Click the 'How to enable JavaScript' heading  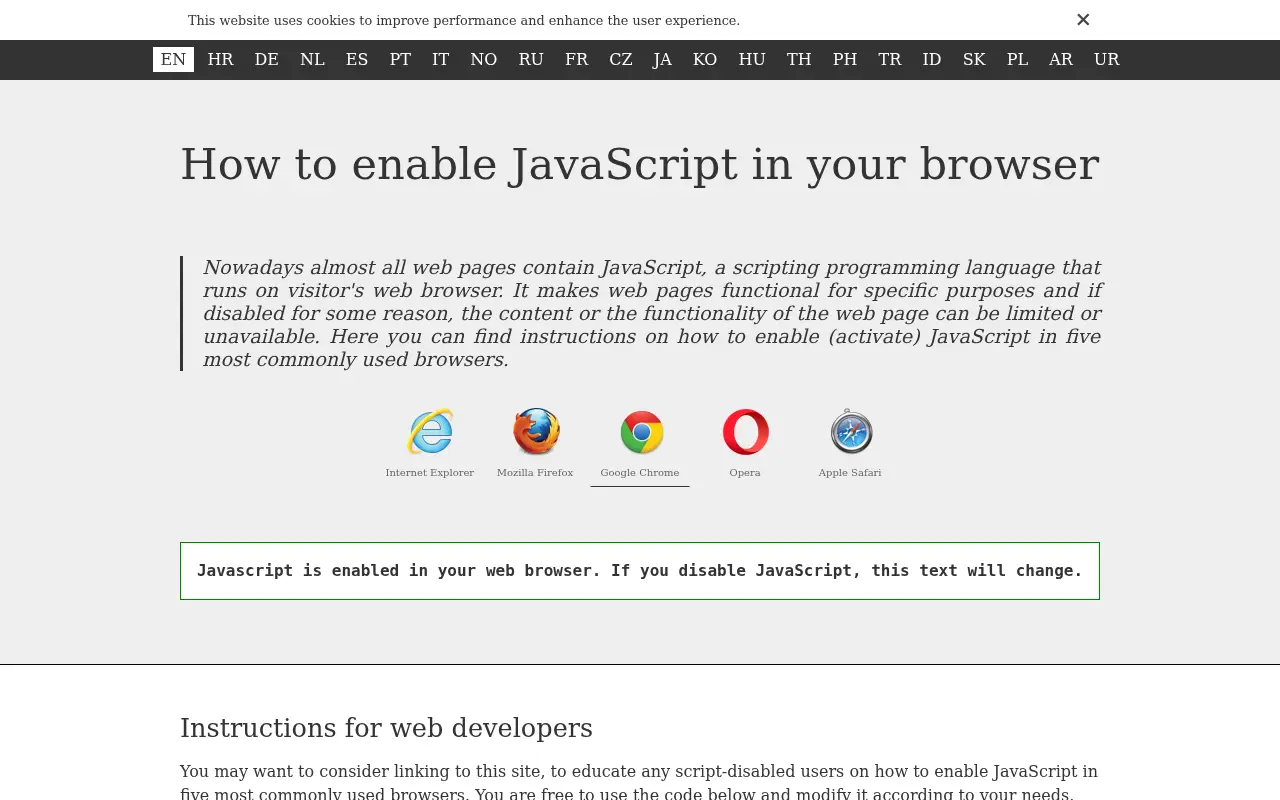tap(640, 164)
